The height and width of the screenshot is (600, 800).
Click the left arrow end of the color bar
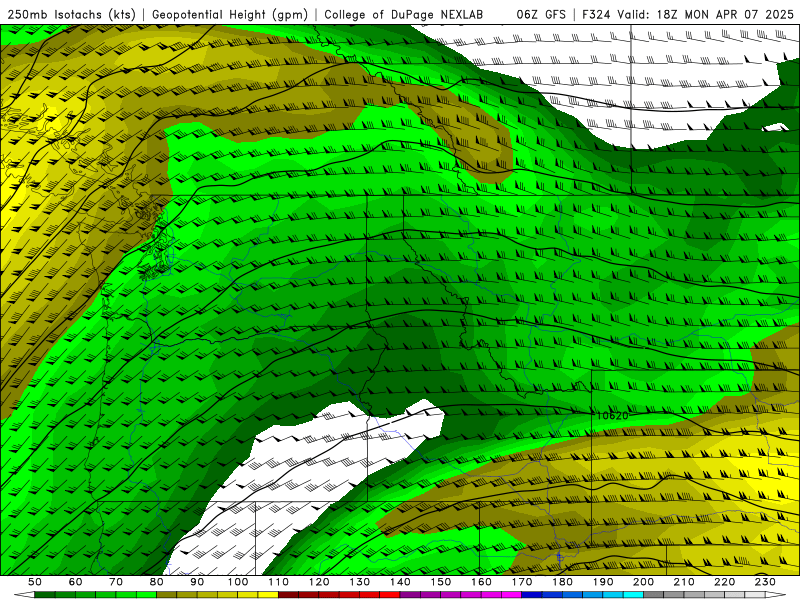pos(24,595)
